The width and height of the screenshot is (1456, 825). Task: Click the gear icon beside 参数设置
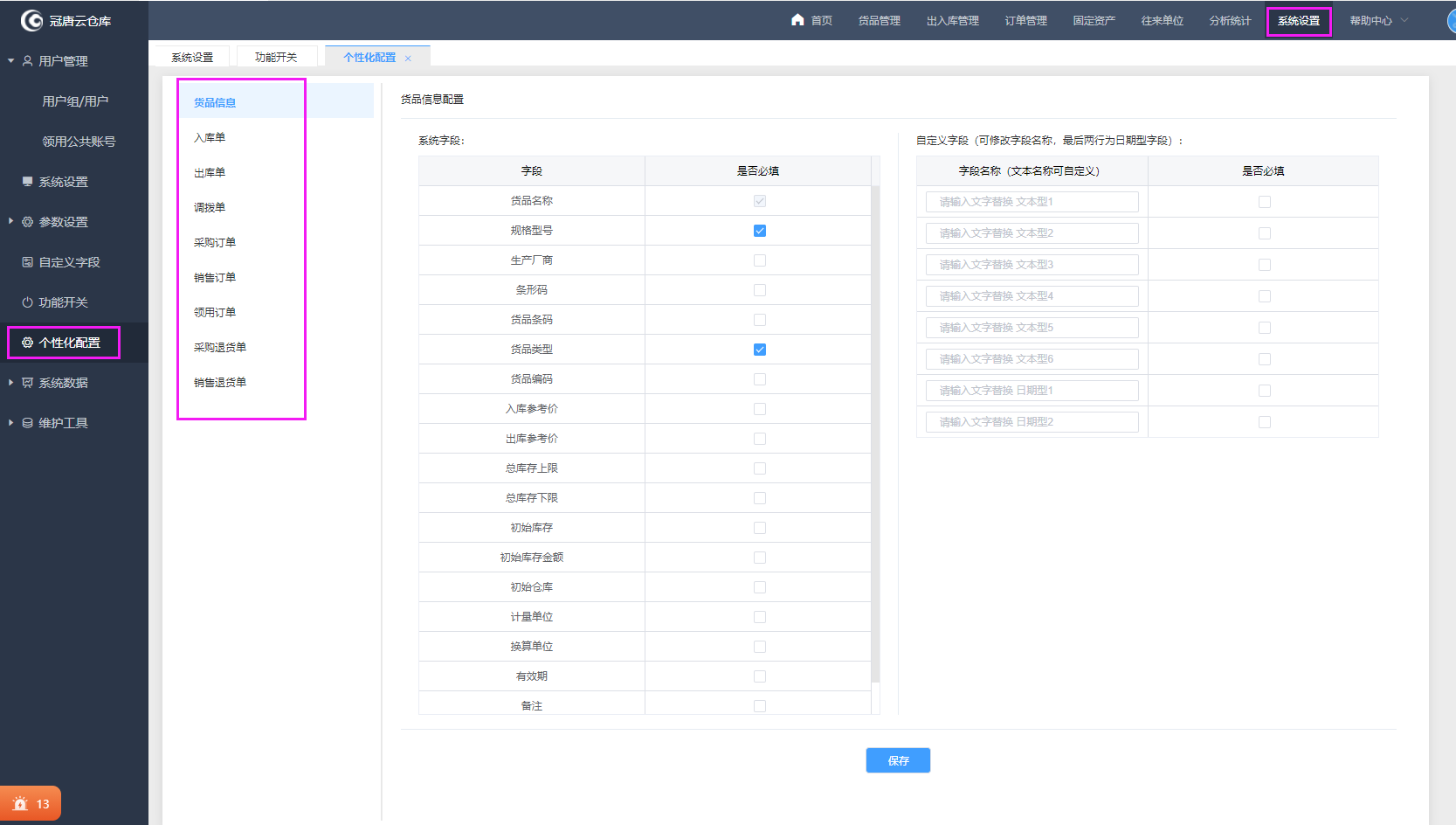28,222
